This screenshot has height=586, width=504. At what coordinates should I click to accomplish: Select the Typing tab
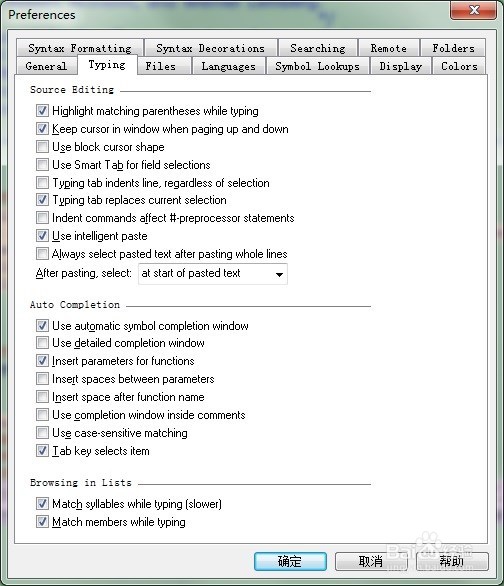107,65
